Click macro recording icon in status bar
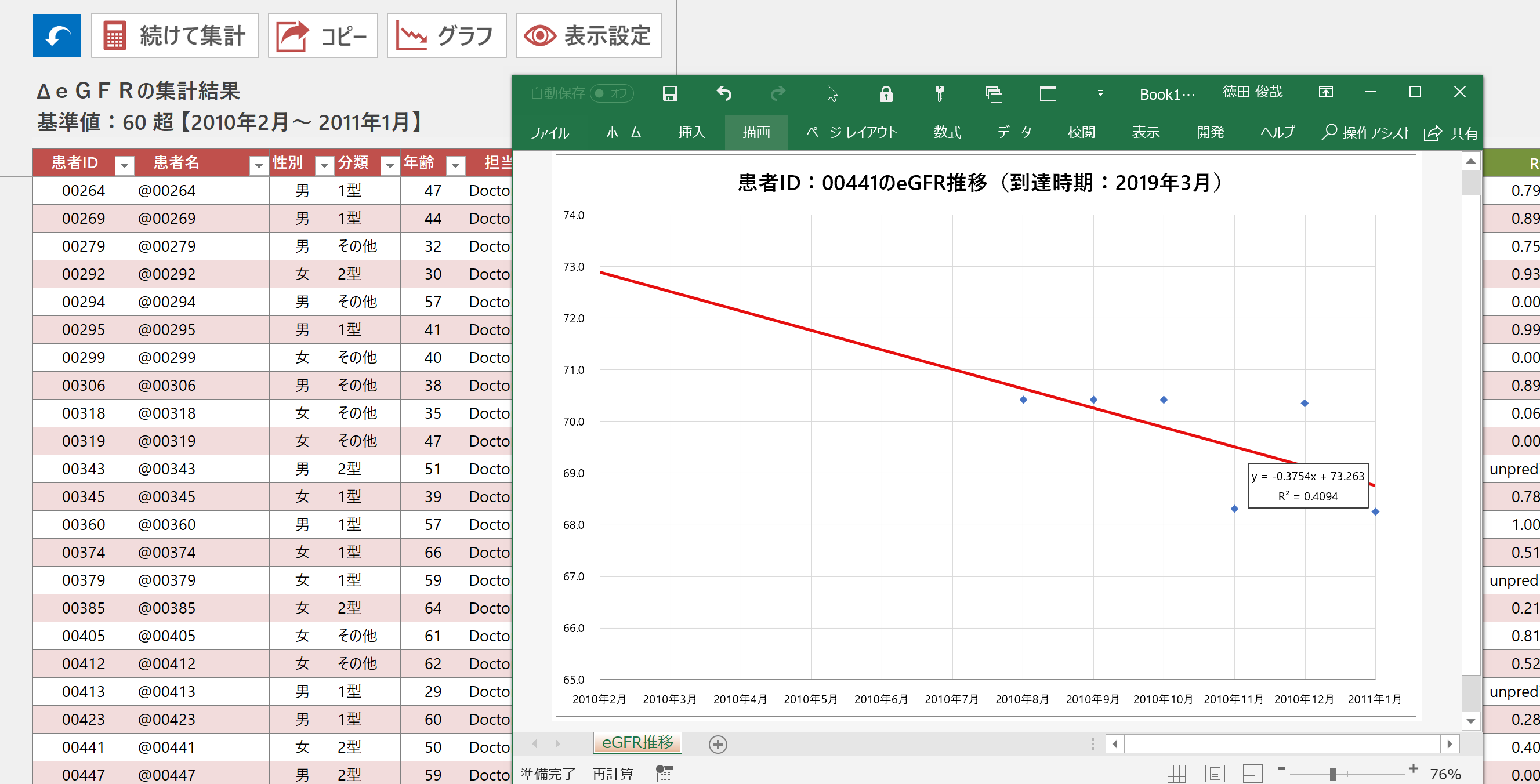Image resolution: width=1540 pixels, height=784 pixels. tap(664, 773)
